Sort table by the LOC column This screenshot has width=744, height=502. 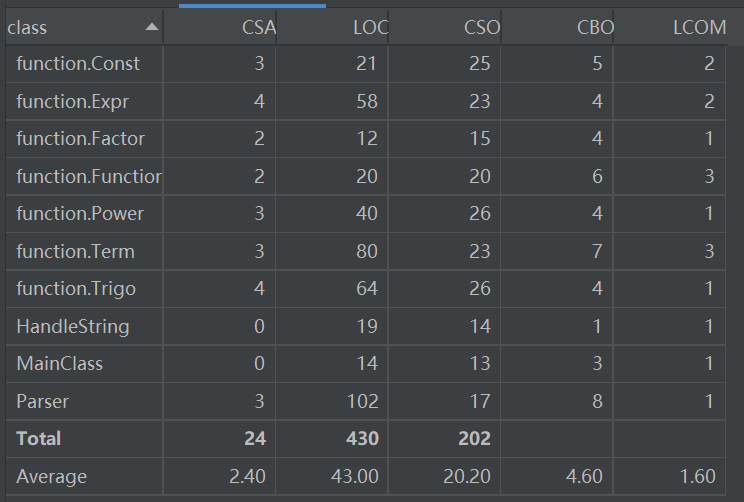(x=332, y=28)
